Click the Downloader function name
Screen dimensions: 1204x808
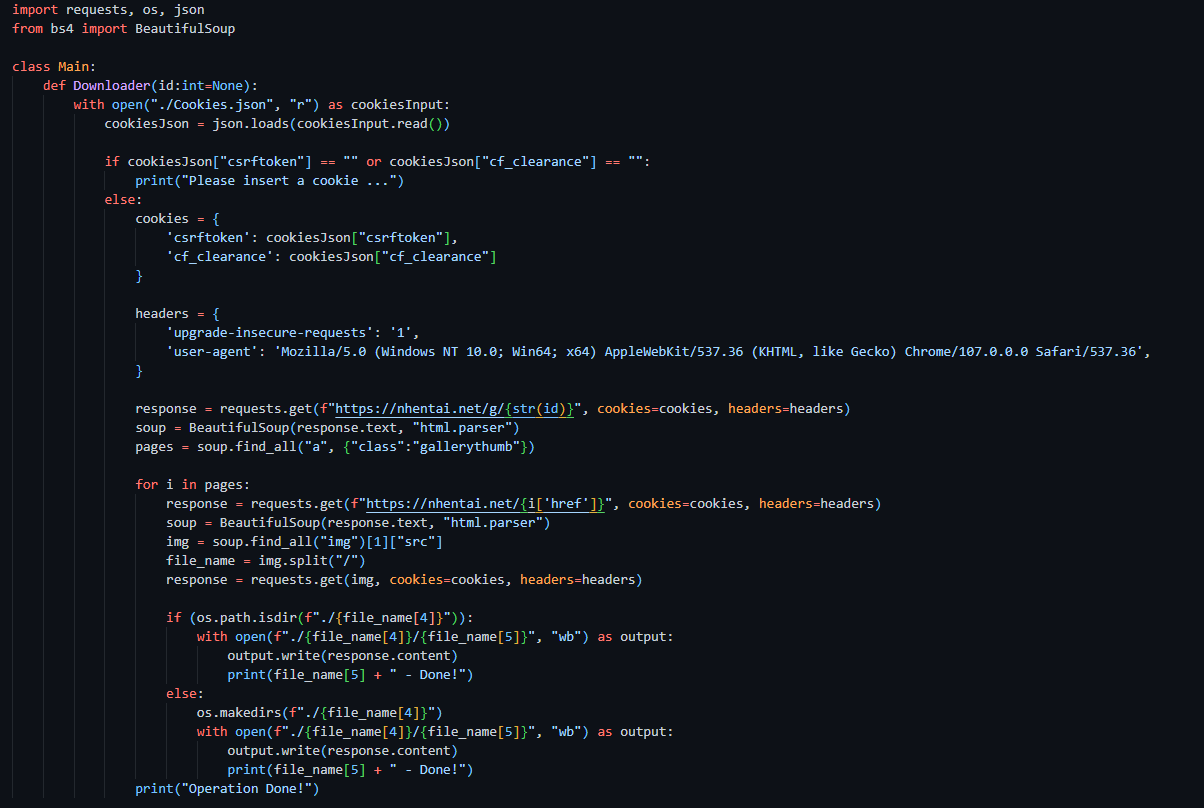click(110, 85)
